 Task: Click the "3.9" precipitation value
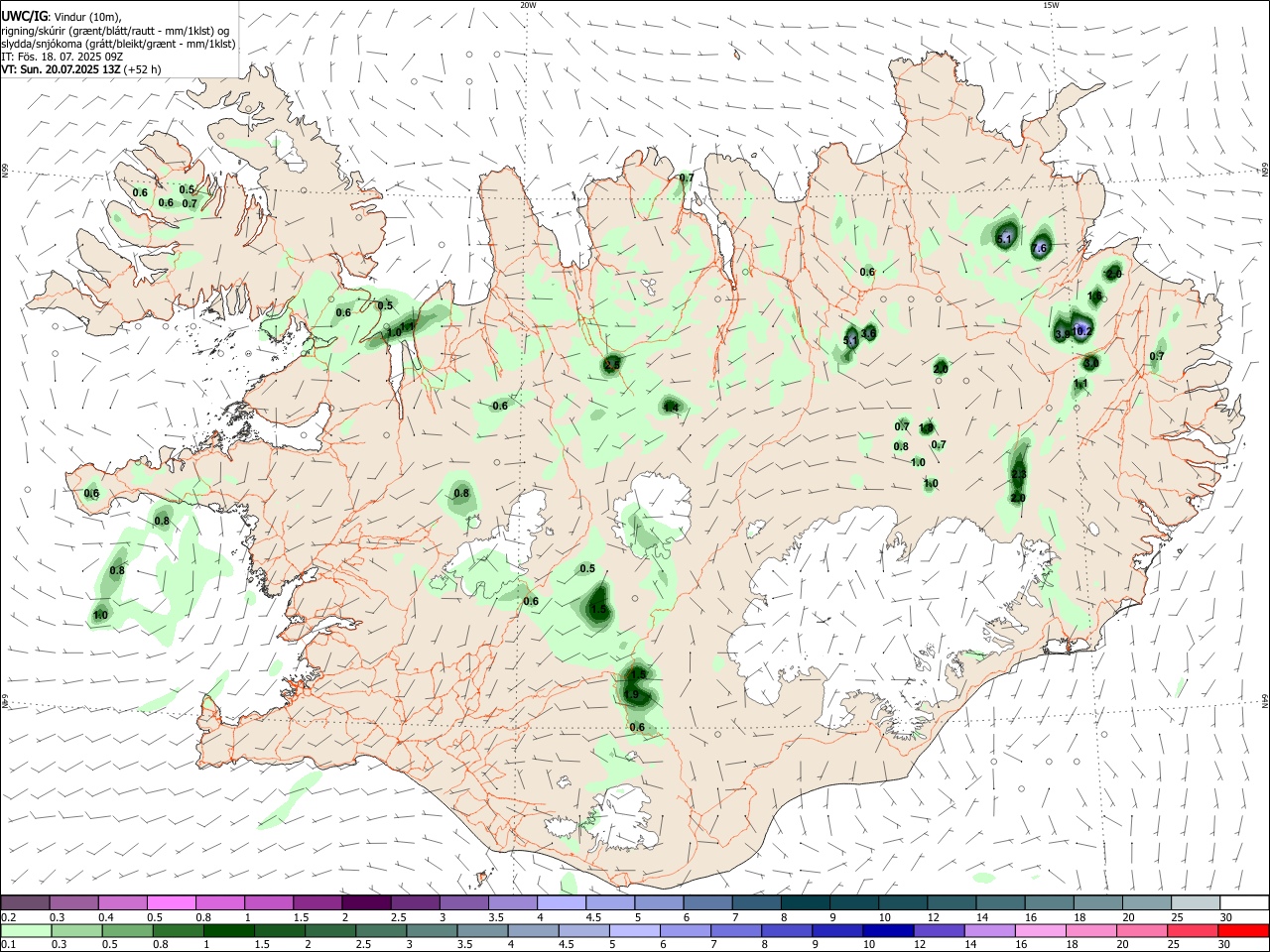(1062, 334)
